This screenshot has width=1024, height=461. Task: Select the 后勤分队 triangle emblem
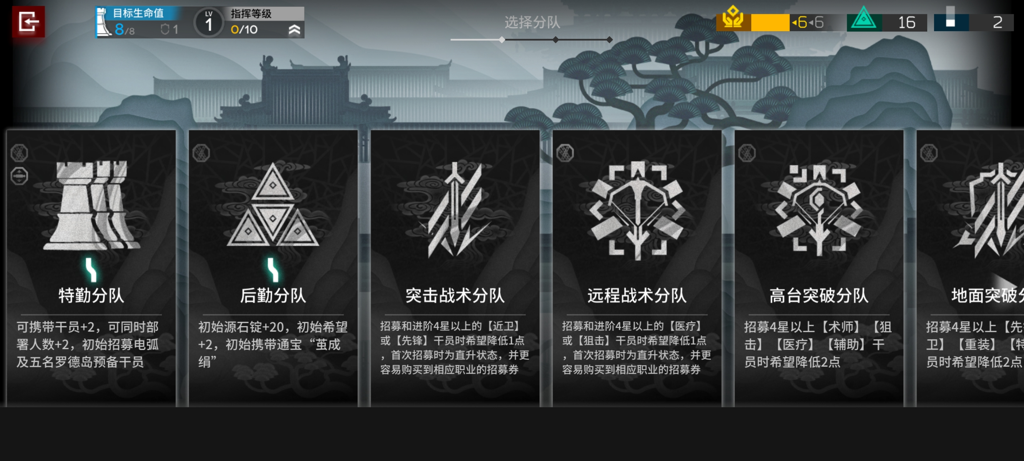point(272,205)
